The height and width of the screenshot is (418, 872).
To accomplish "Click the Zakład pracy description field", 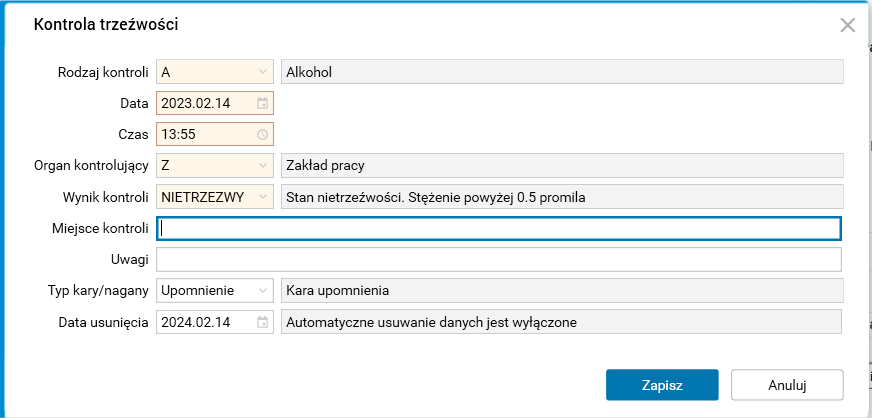I will point(562,165).
